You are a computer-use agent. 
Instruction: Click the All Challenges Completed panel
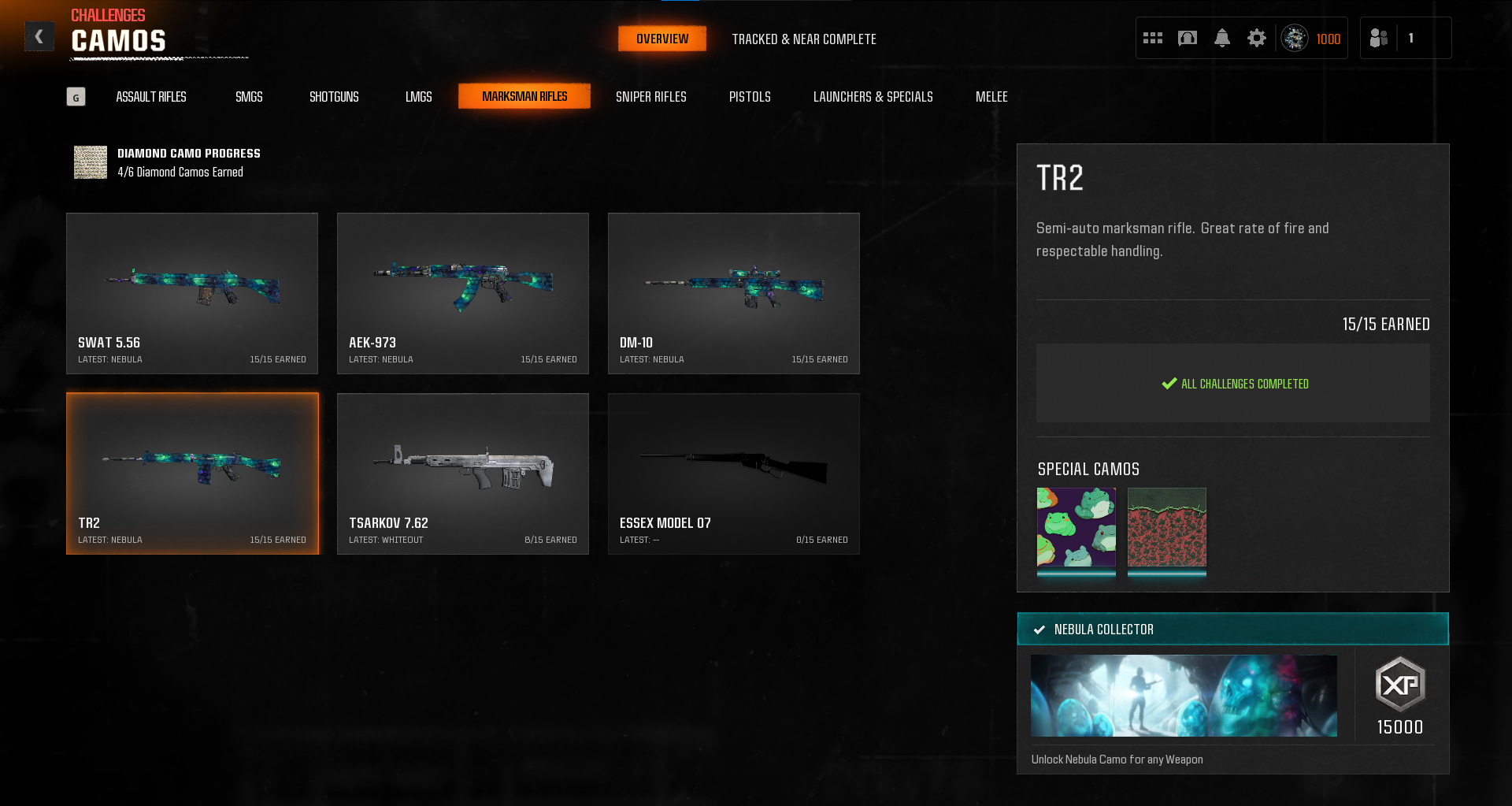point(1233,383)
